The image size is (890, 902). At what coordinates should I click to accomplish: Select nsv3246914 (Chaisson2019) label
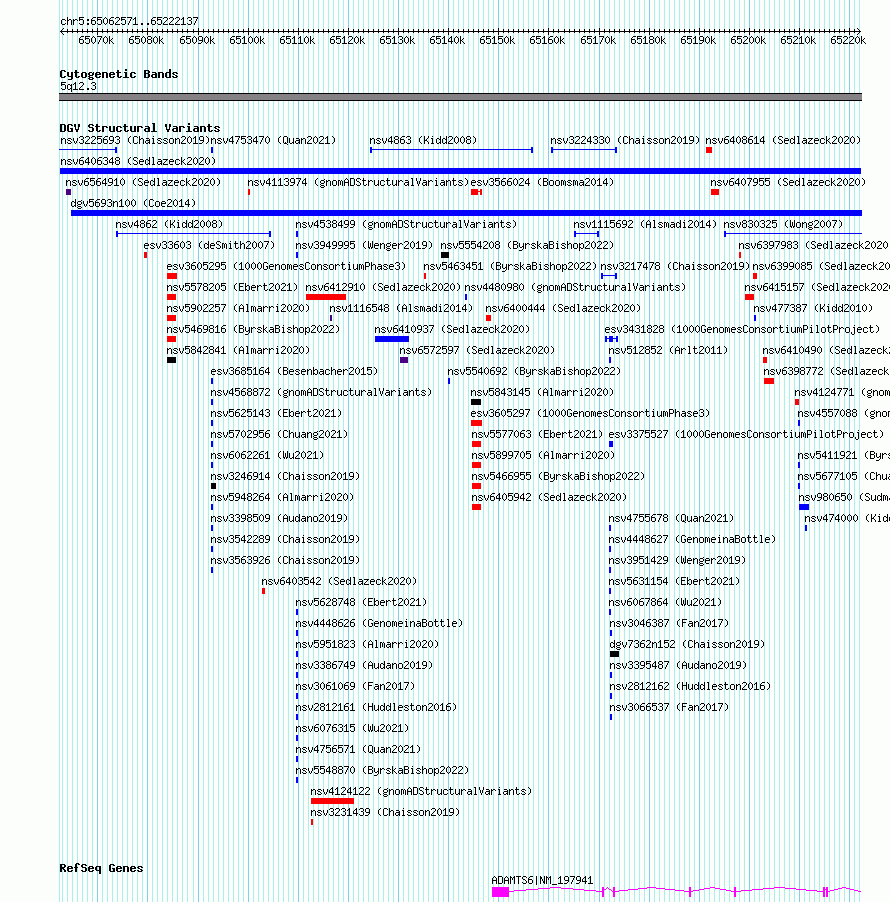(285, 477)
